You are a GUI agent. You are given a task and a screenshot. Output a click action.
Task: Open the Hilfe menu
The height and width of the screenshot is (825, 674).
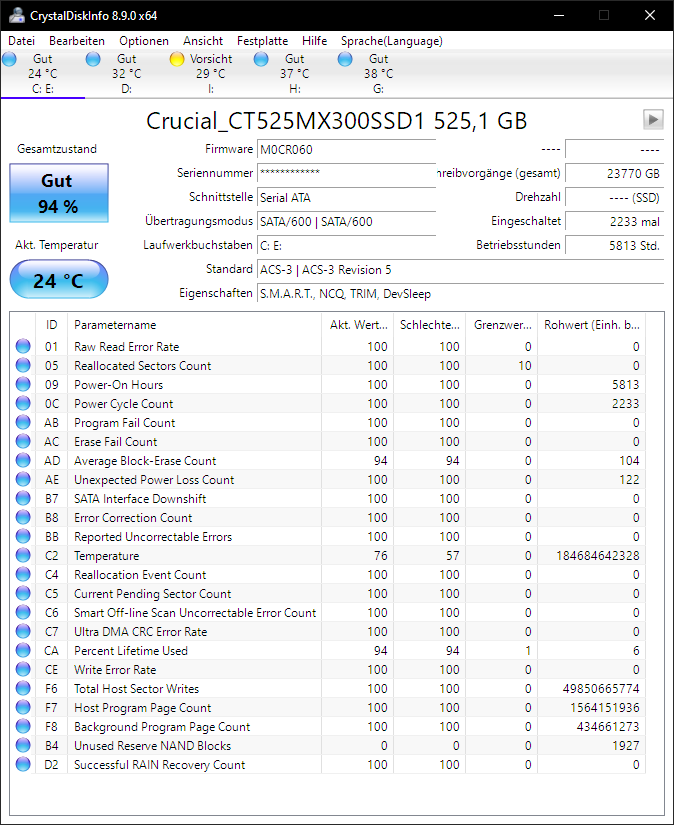pos(315,41)
